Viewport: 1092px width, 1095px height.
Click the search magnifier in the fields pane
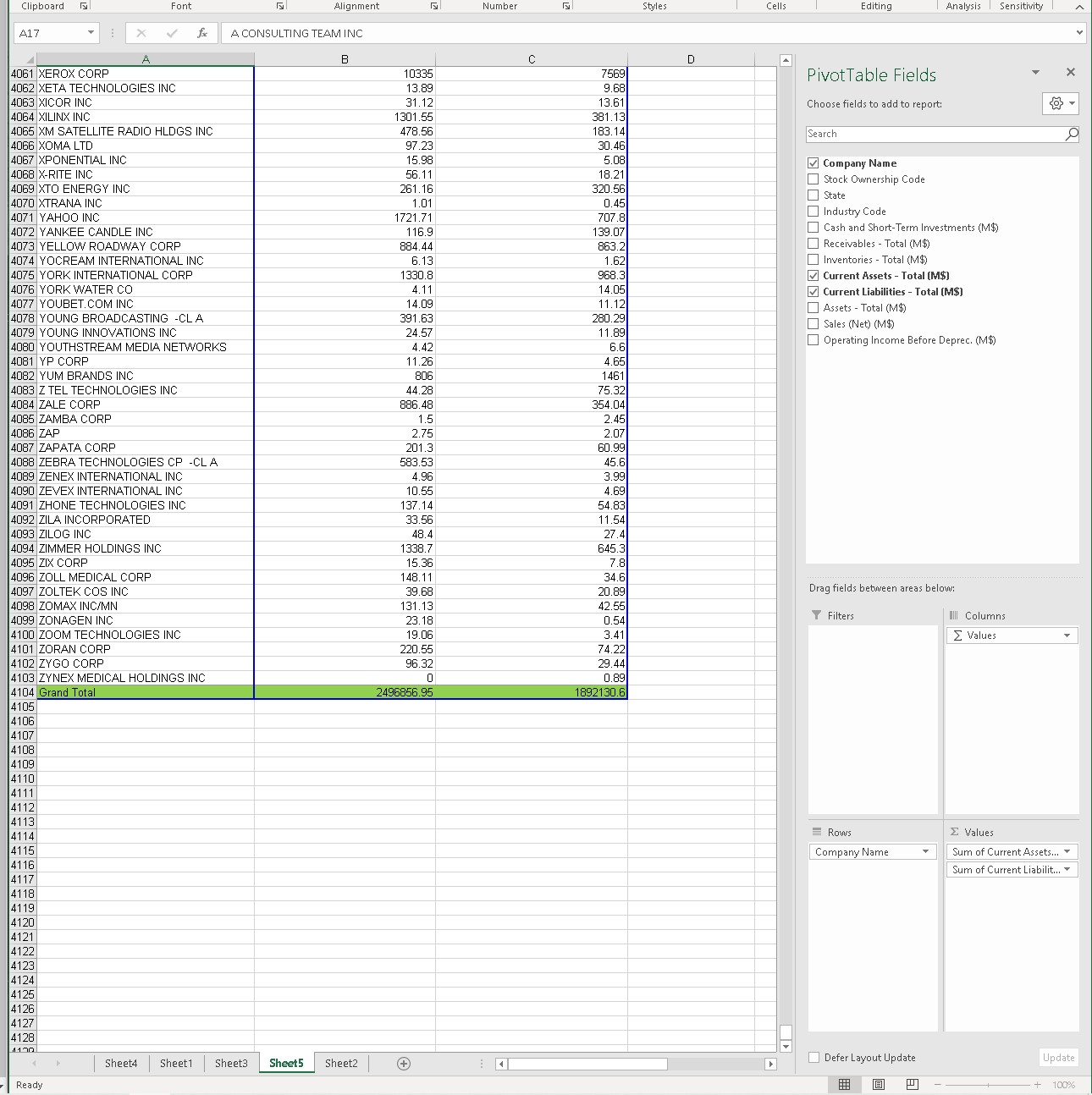1071,134
